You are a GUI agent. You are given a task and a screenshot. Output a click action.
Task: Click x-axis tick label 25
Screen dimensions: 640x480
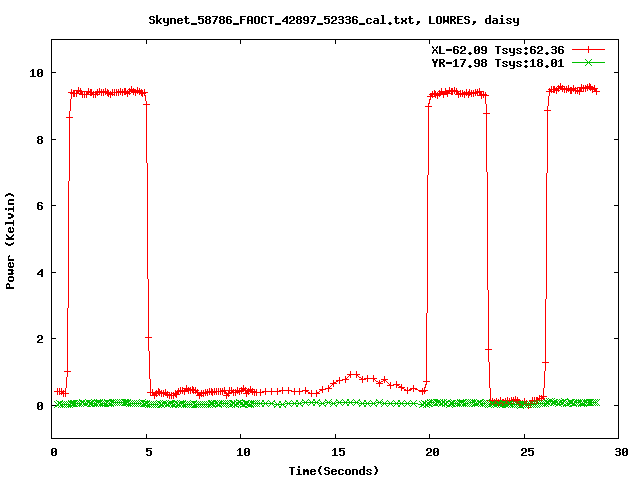point(527,452)
